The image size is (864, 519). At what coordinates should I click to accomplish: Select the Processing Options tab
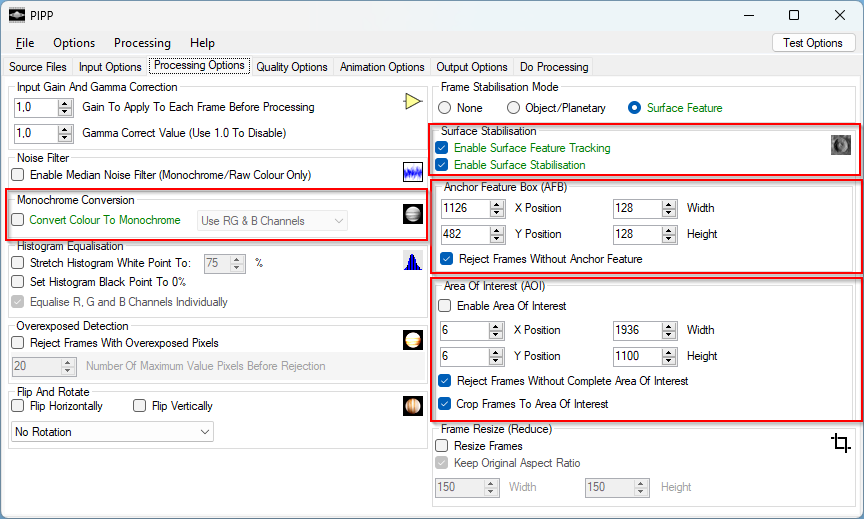click(x=199, y=65)
